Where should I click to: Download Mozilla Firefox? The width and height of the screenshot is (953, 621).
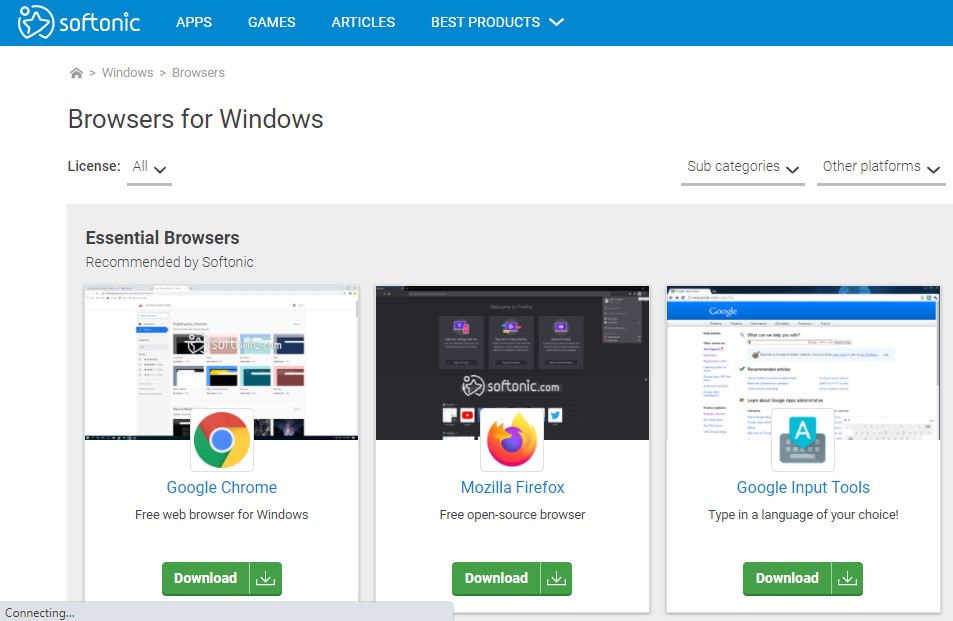pyautogui.click(x=512, y=578)
